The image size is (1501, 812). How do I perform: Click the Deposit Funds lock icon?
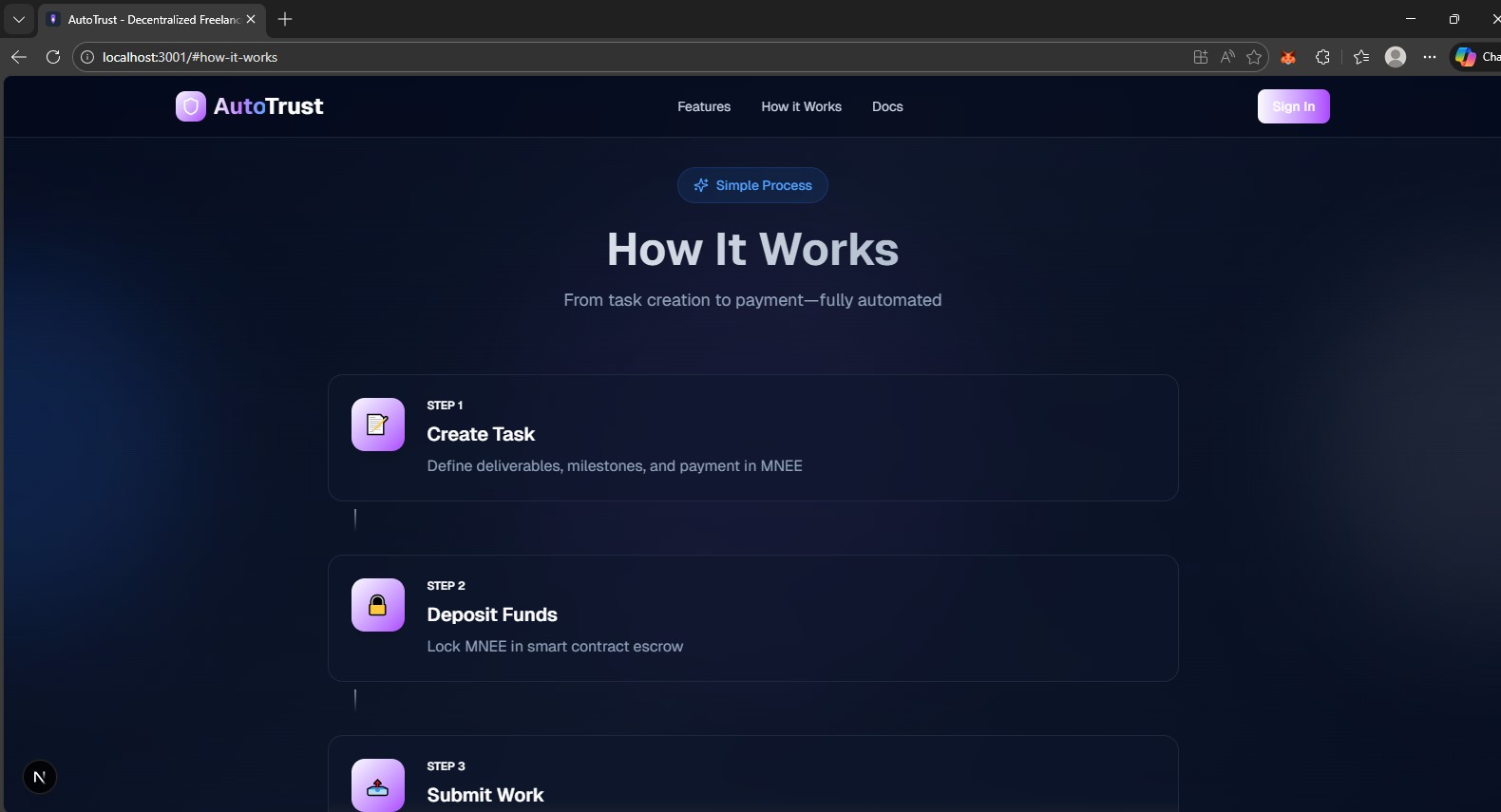click(378, 605)
